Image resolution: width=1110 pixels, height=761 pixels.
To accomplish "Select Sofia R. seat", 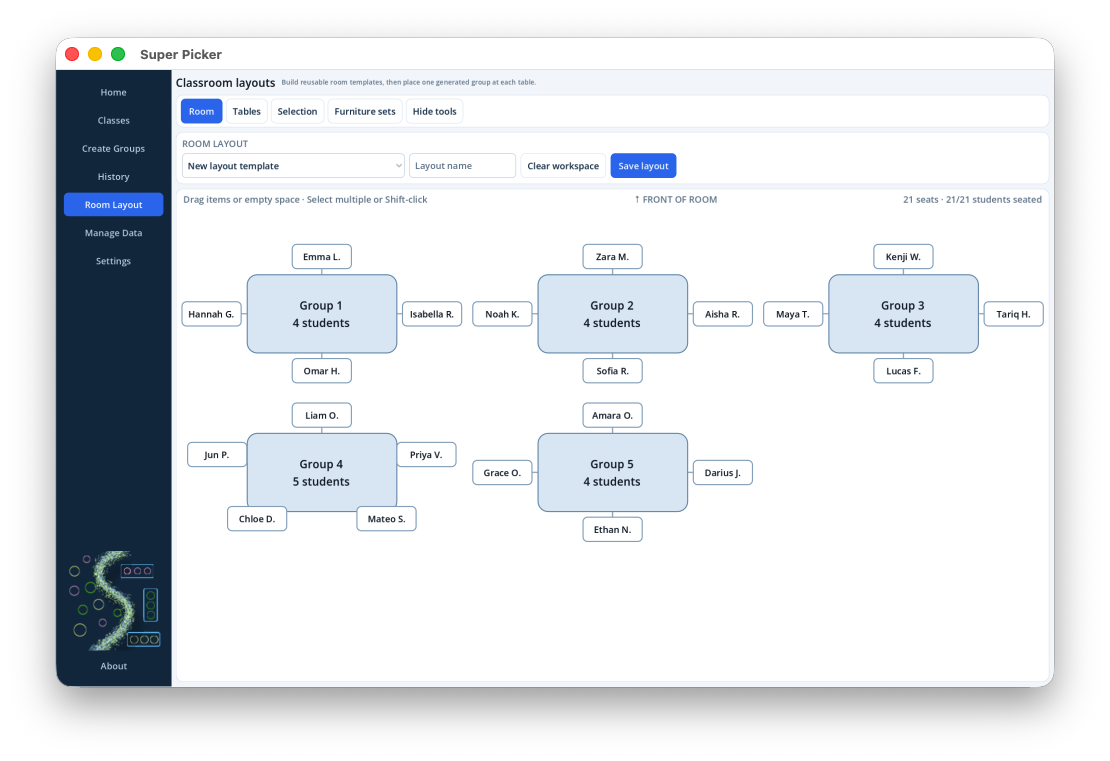I will (x=612, y=371).
